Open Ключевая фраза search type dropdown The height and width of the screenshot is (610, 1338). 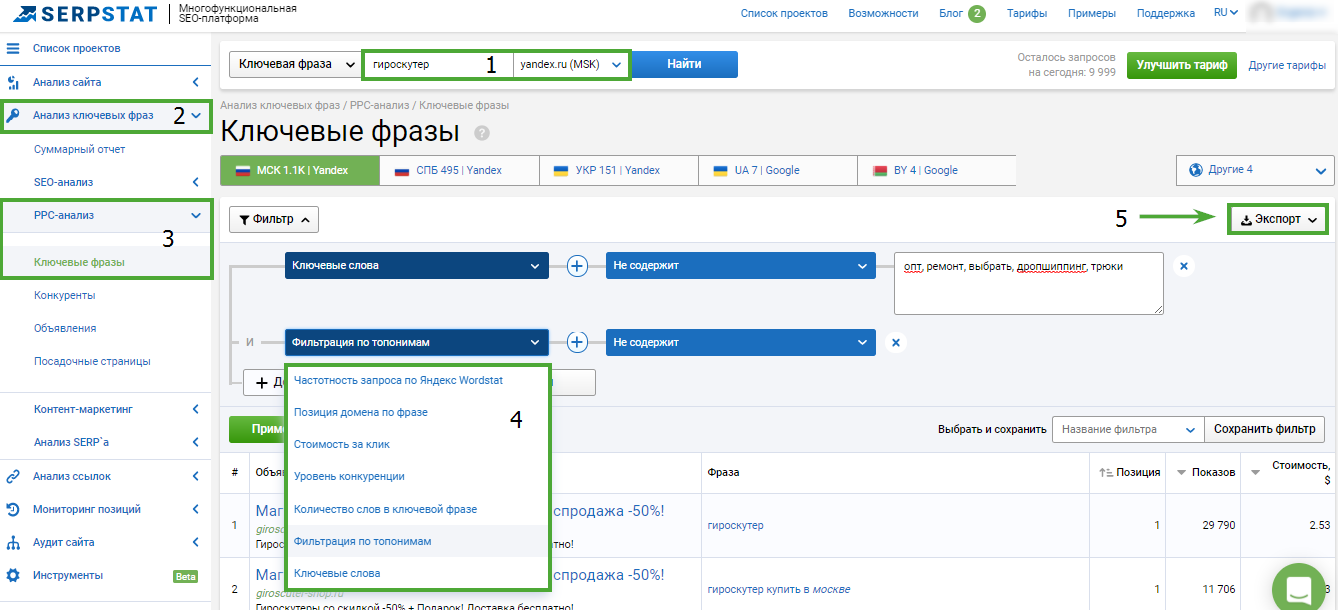[294, 64]
